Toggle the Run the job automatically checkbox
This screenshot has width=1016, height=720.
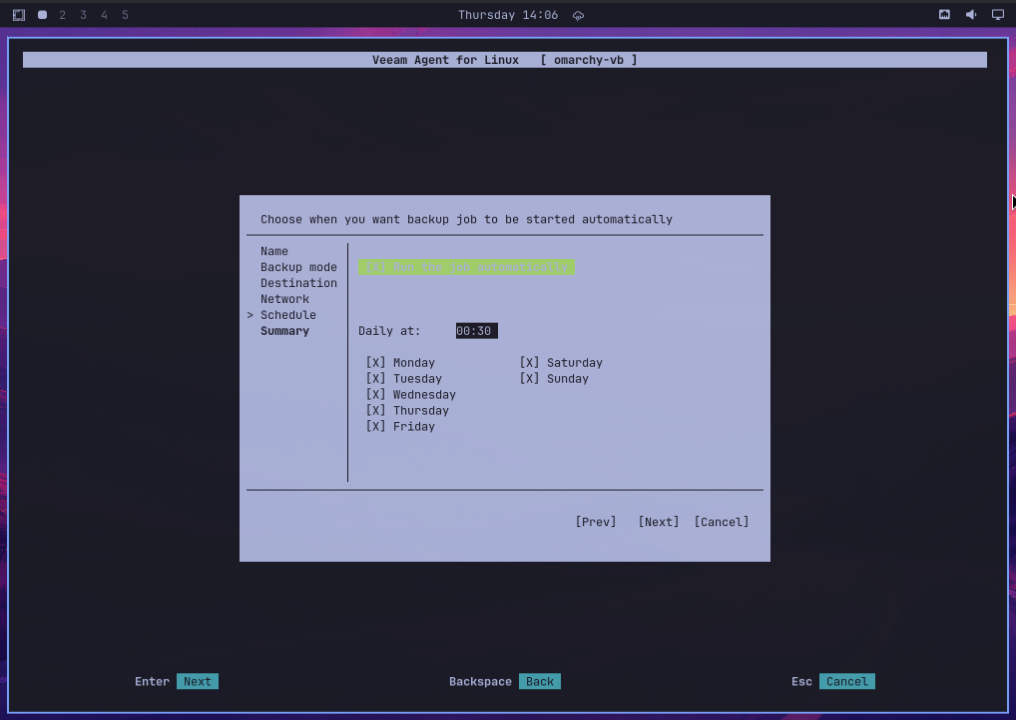click(x=466, y=267)
